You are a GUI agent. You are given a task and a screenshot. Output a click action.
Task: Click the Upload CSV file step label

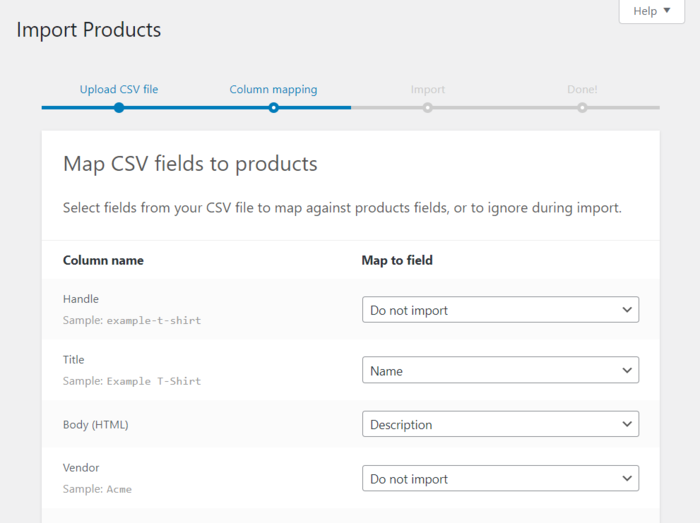pyautogui.click(x=119, y=89)
